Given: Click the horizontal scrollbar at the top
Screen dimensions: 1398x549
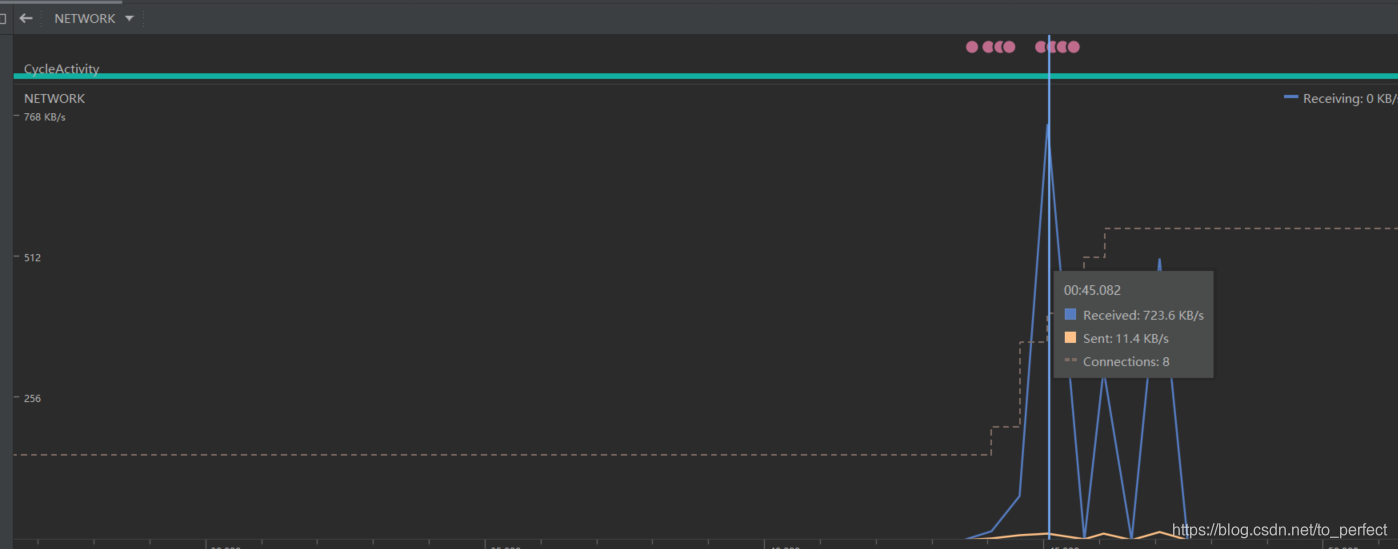Looking at the screenshot, I should coord(61,2).
